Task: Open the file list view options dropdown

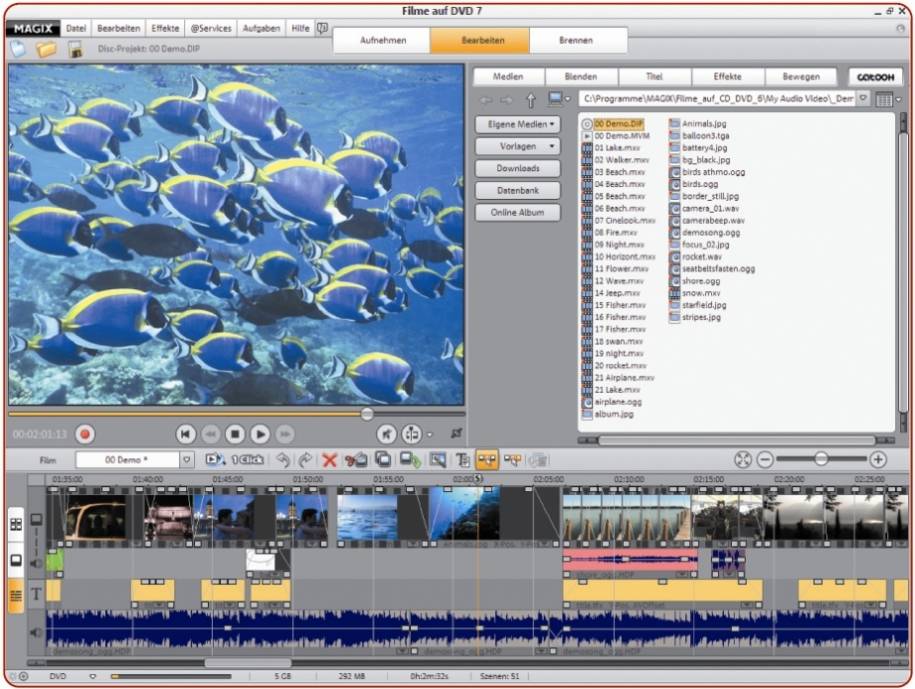Action: [x=888, y=100]
